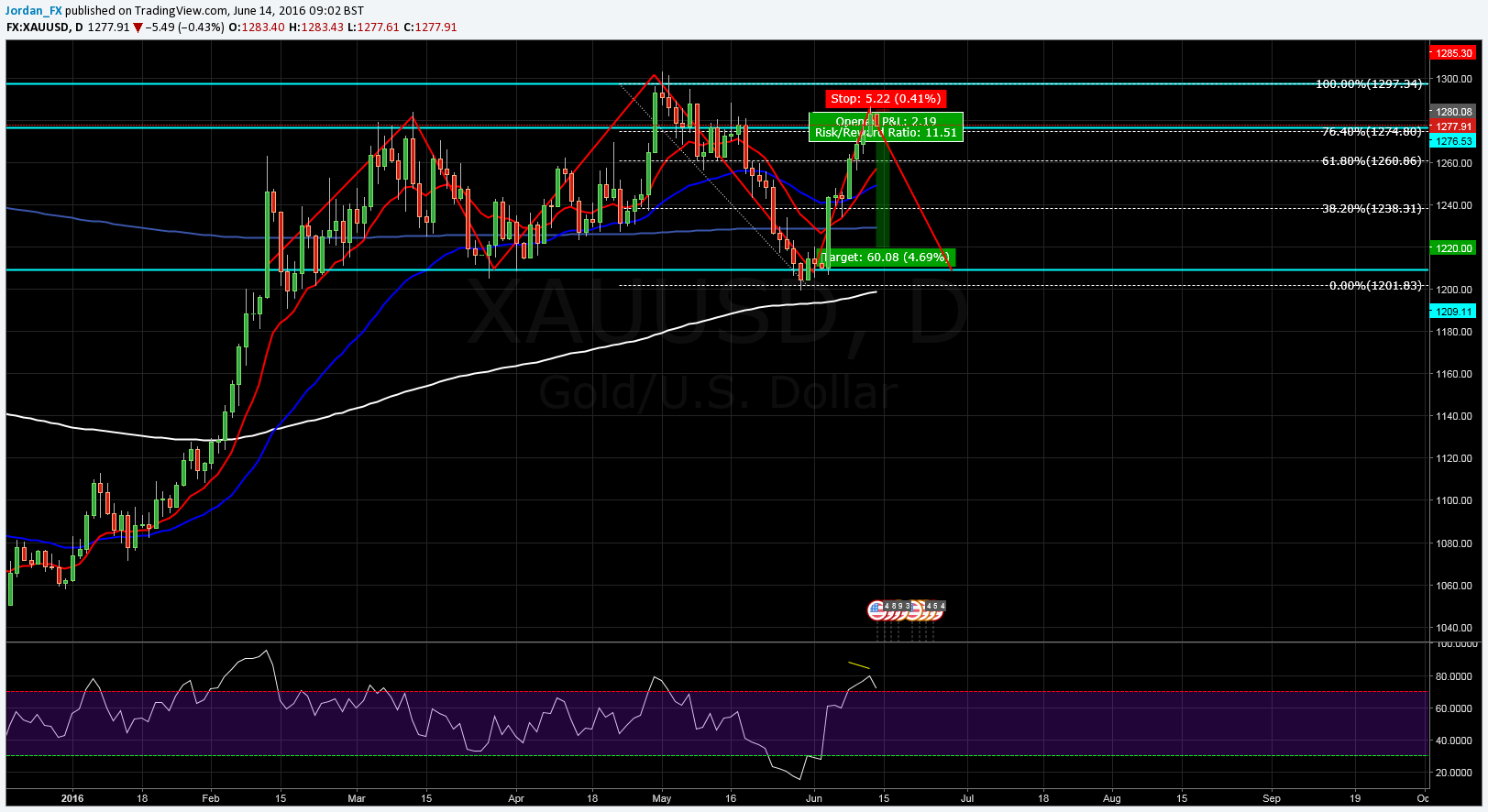Image resolution: width=1488 pixels, height=812 pixels.
Task: Click the 1180.00 price axis tick
Action: 1454,332
